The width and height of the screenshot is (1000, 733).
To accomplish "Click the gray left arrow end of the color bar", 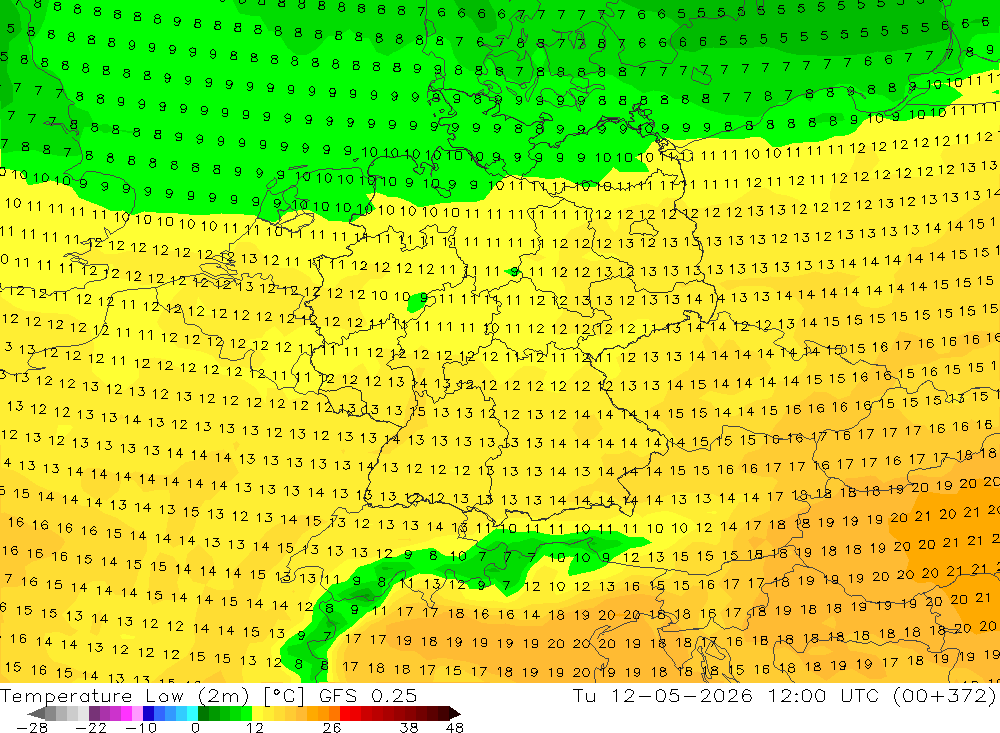I will click(x=37, y=713).
